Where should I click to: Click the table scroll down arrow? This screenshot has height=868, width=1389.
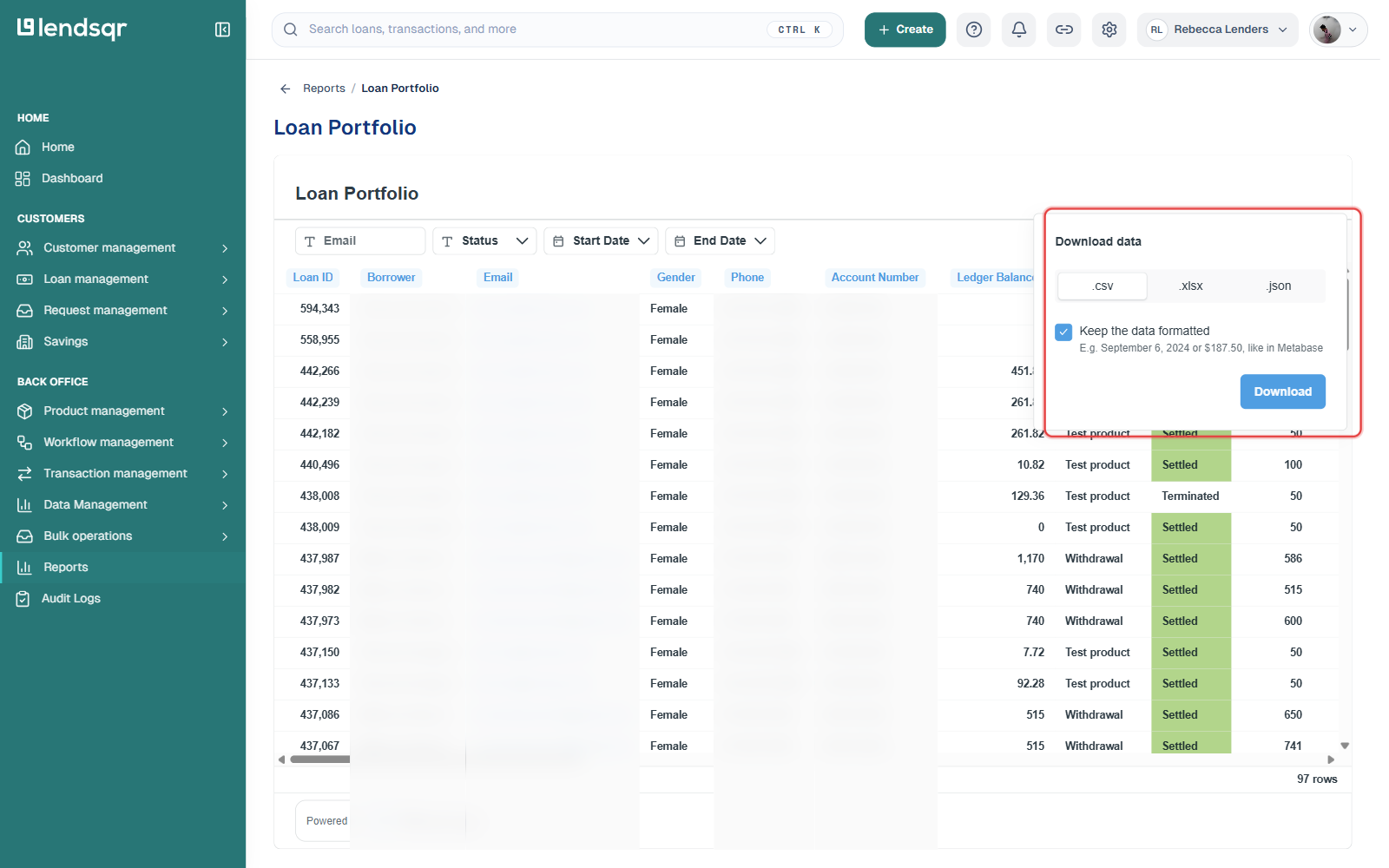coord(1345,746)
